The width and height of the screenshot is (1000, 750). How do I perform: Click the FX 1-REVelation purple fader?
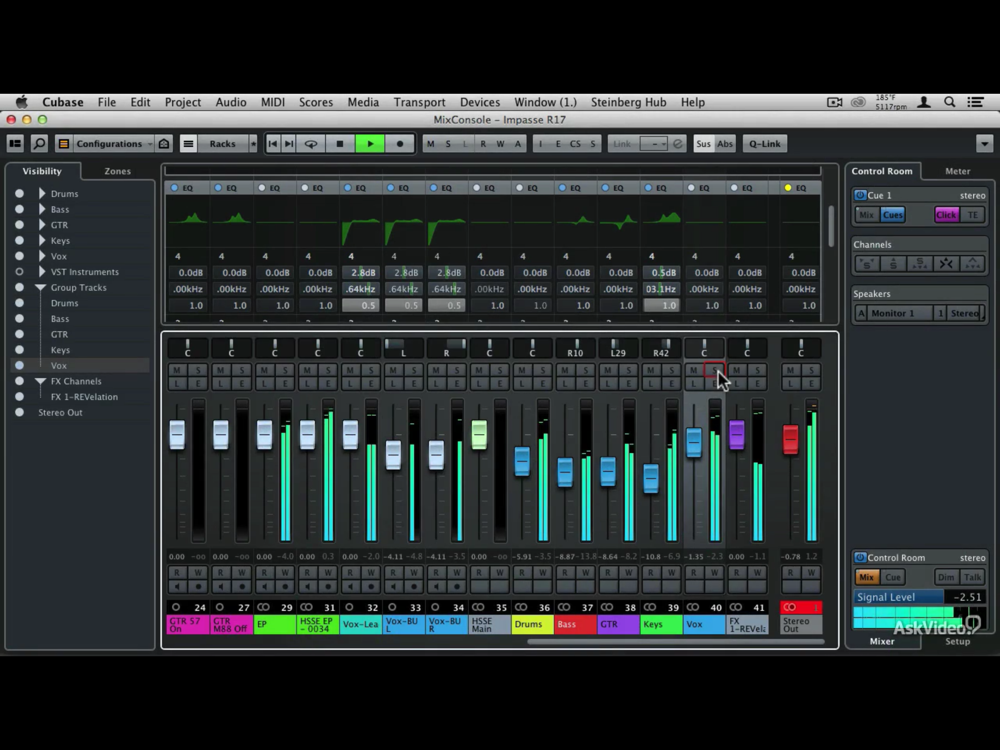[x=737, y=434]
